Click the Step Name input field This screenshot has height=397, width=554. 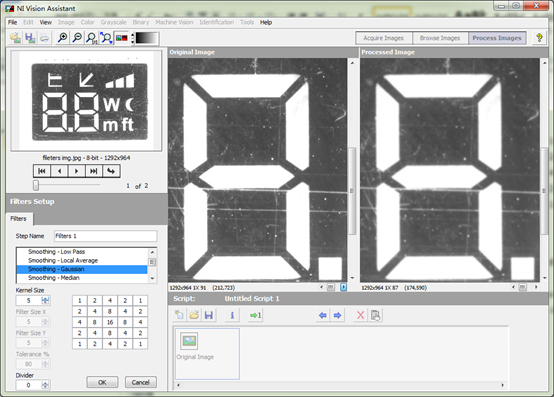point(105,236)
